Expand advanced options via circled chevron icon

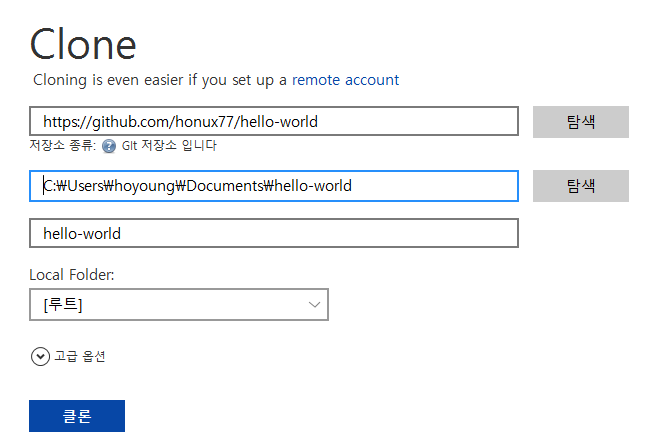(x=40, y=356)
